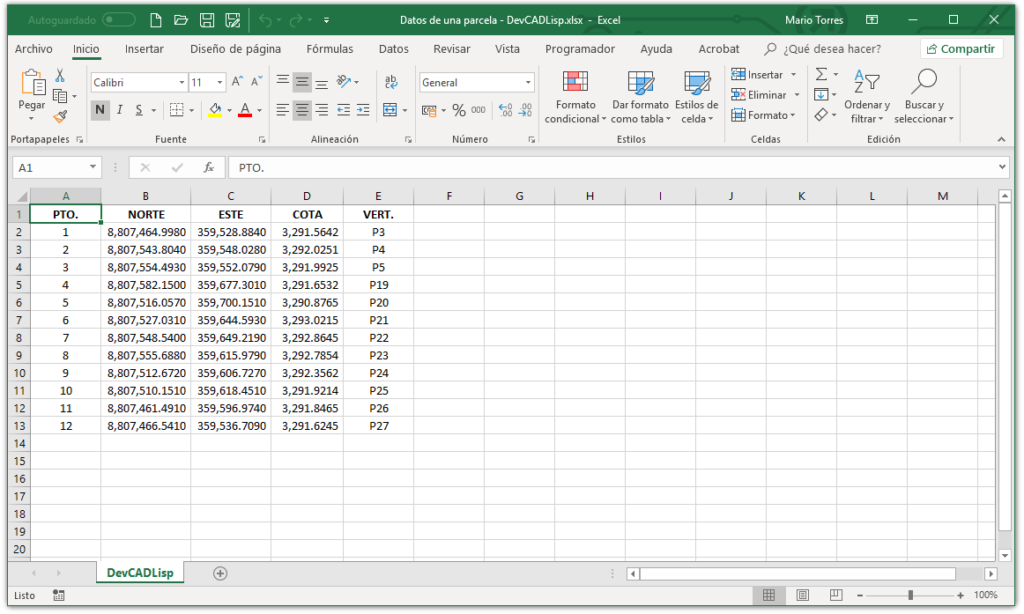The width and height of the screenshot is (1024, 614).
Task: Click the Wrap Text icon
Action: [391, 82]
